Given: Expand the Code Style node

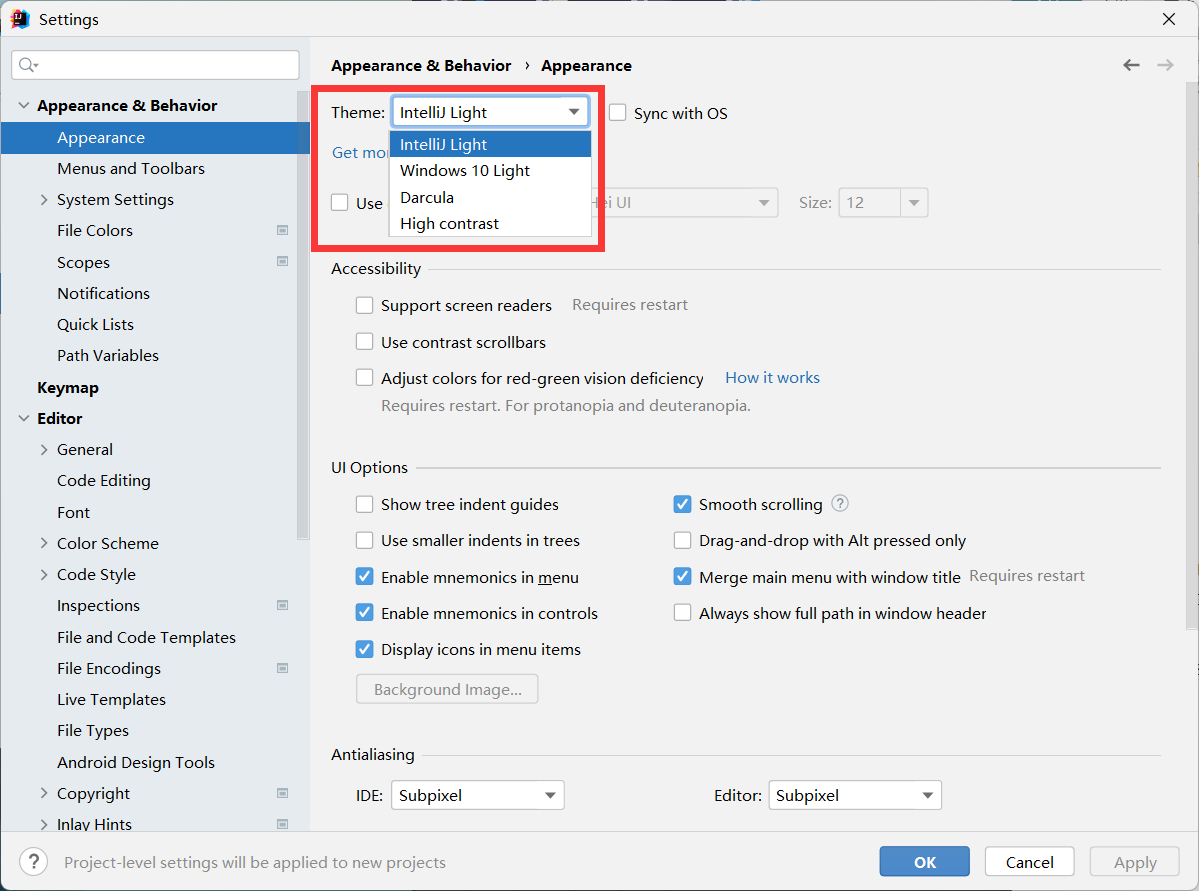Looking at the screenshot, I should [44, 574].
